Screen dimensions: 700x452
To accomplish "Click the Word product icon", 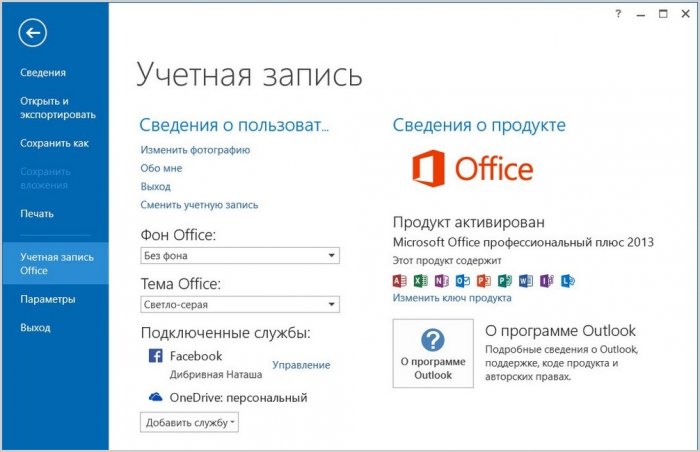I will click(x=525, y=280).
